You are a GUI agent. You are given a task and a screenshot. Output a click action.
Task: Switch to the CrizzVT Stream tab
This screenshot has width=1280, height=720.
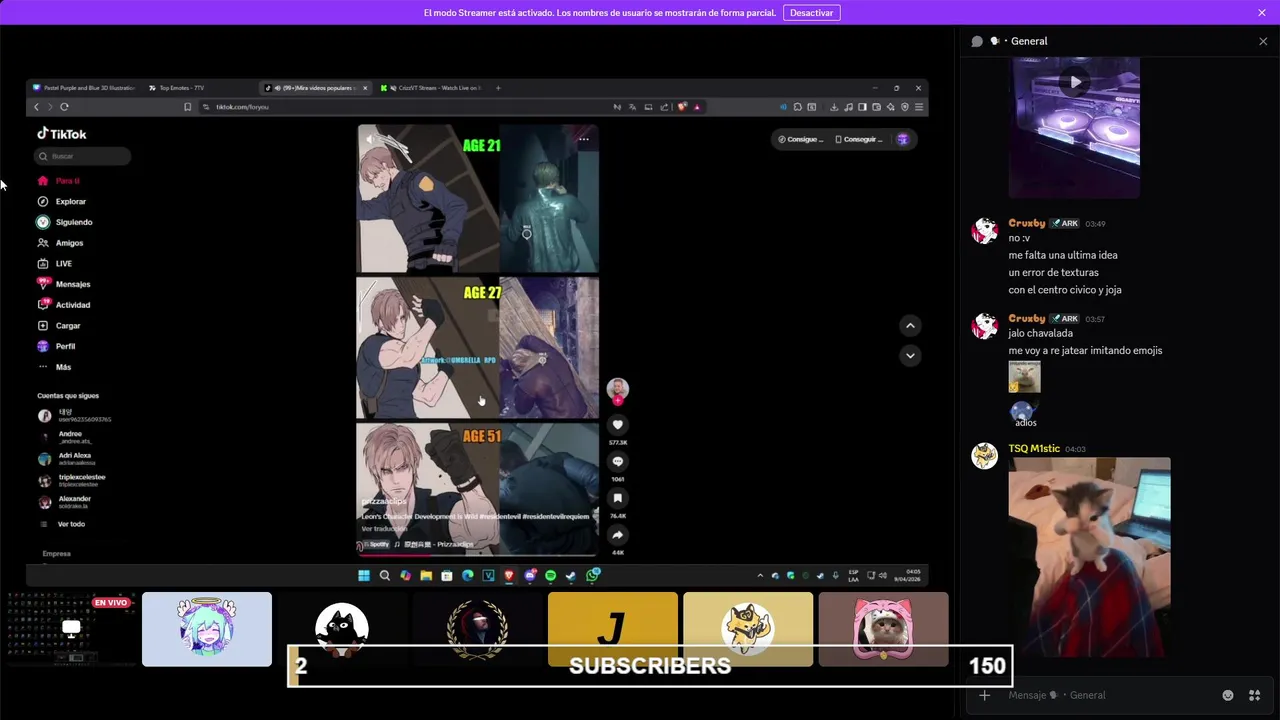point(430,88)
